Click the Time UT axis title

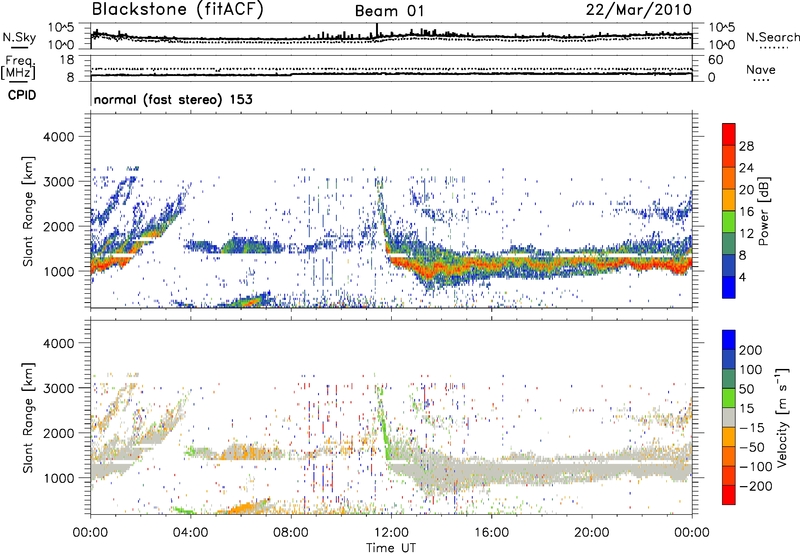[x=391, y=548]
